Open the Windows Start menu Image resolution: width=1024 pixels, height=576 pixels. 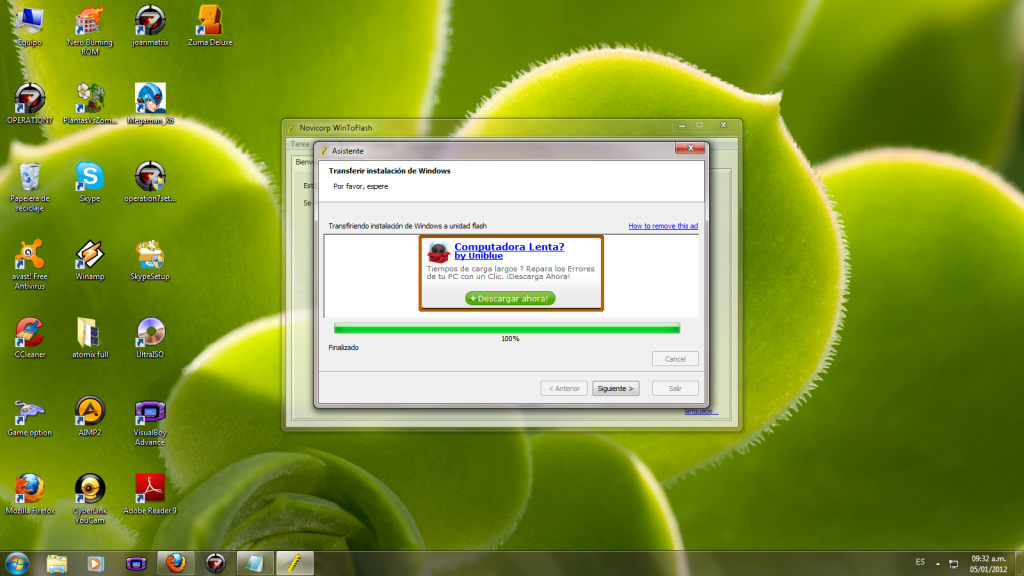(x=17, y=563)
